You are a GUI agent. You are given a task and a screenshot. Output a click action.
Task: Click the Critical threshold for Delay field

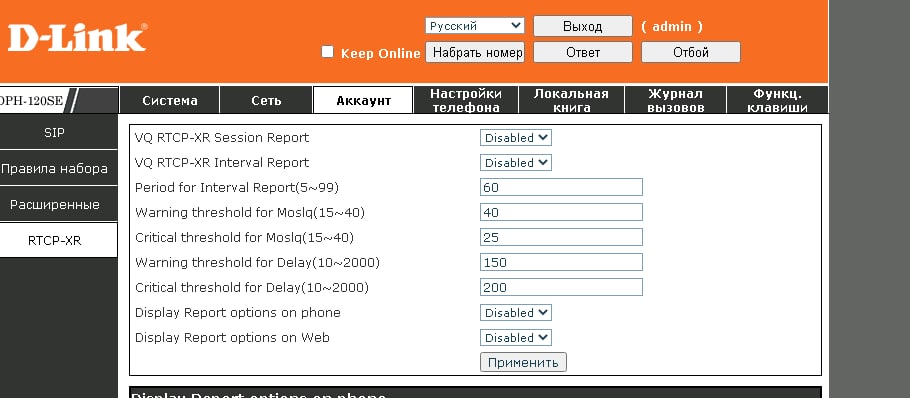[561, 287]
